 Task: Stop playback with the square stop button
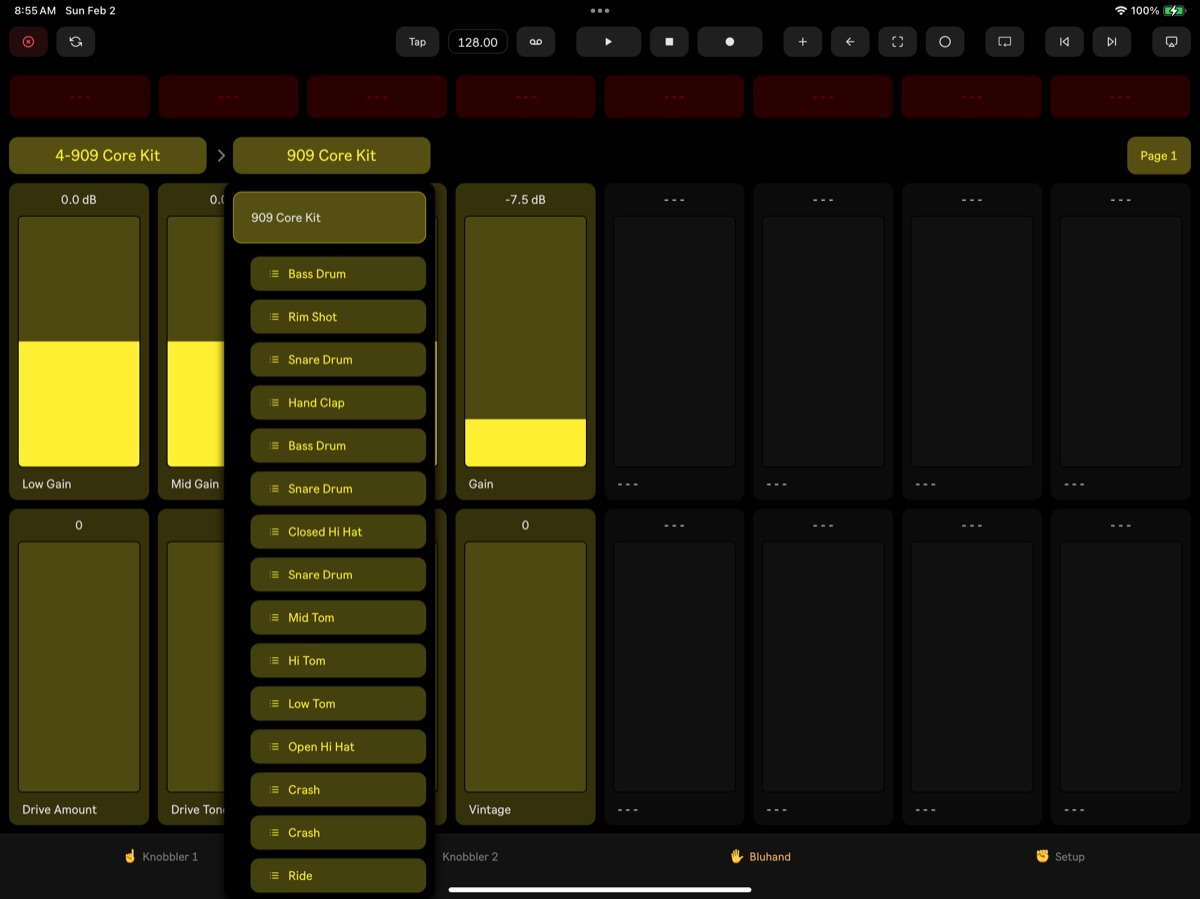tap(669, 42)
